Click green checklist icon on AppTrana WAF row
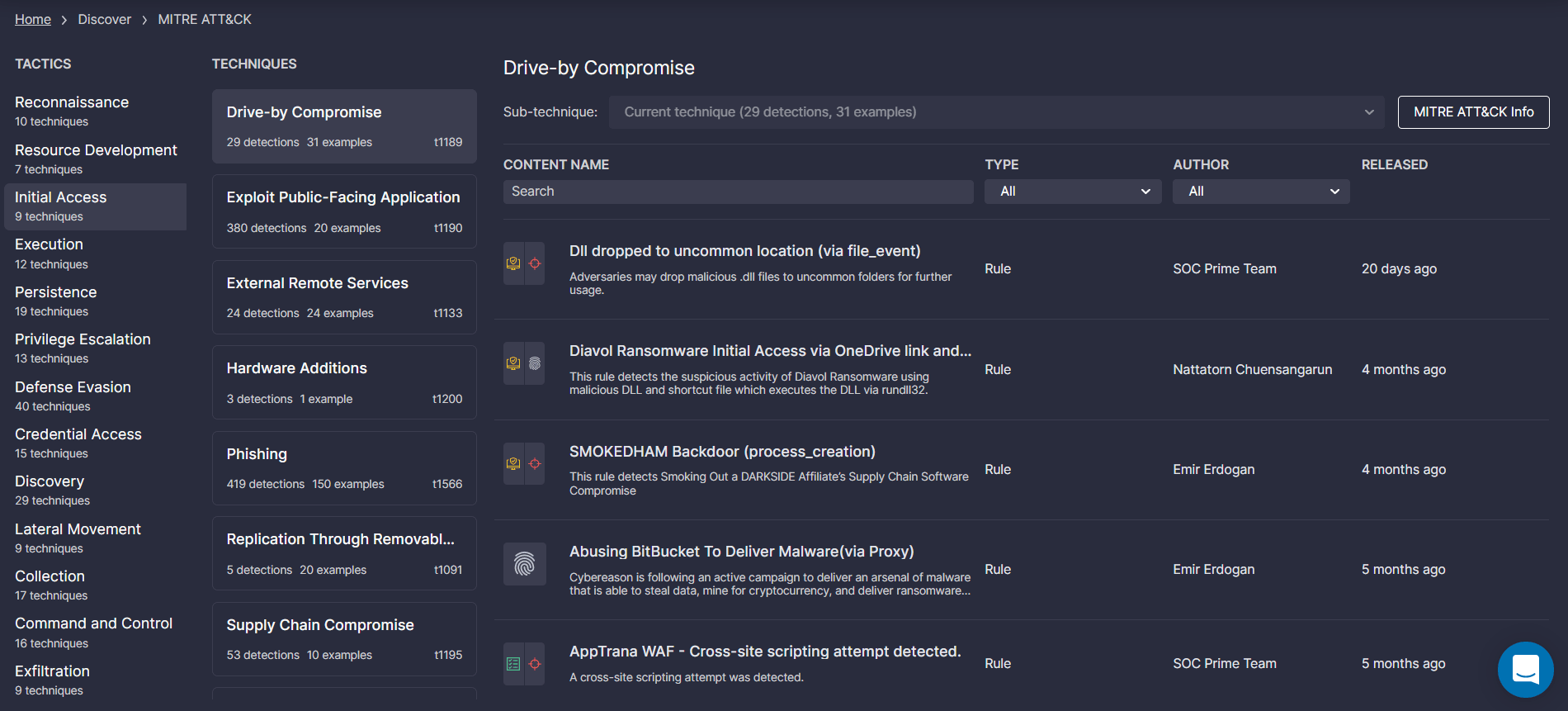The height and width of the screenshot is (711, 1568). pos(513,664)
